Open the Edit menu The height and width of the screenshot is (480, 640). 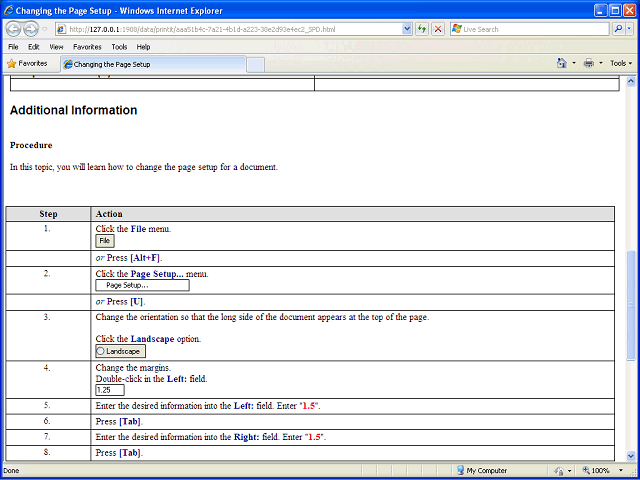point(33,47)
